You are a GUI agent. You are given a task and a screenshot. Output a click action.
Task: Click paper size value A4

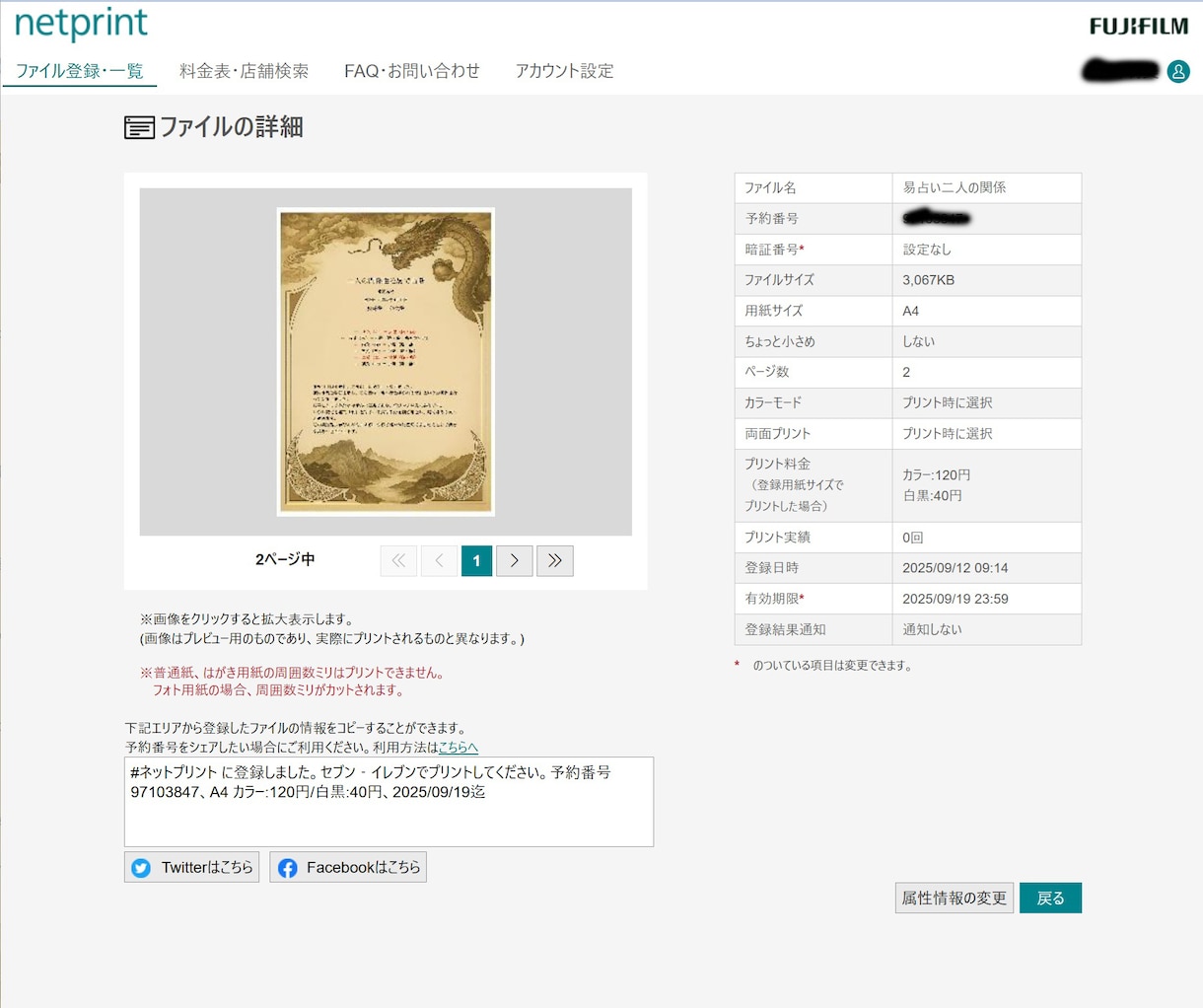pyautogui.click(x=911, y=311)
